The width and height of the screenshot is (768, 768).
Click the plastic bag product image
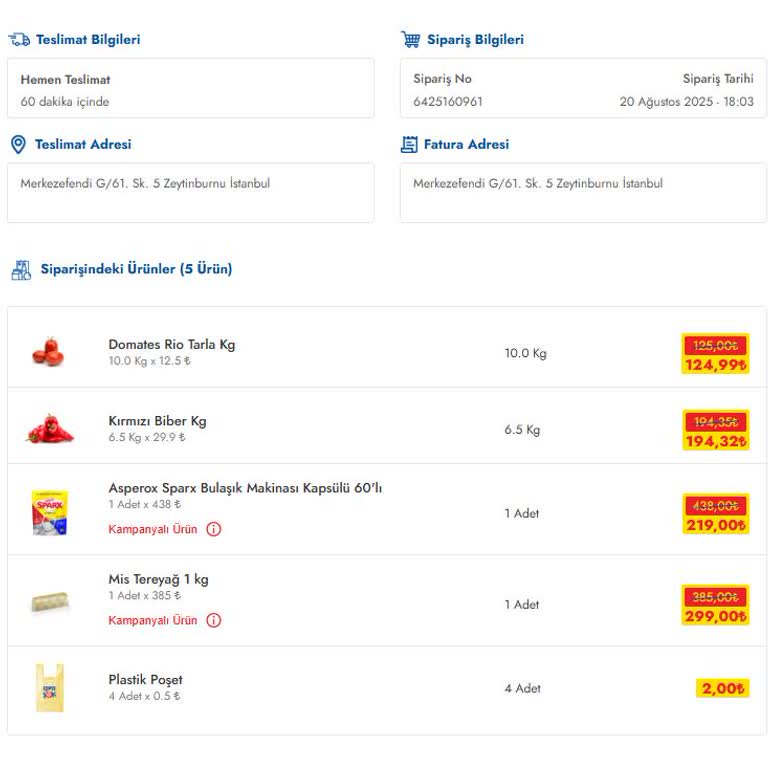(x=49, y=688)
